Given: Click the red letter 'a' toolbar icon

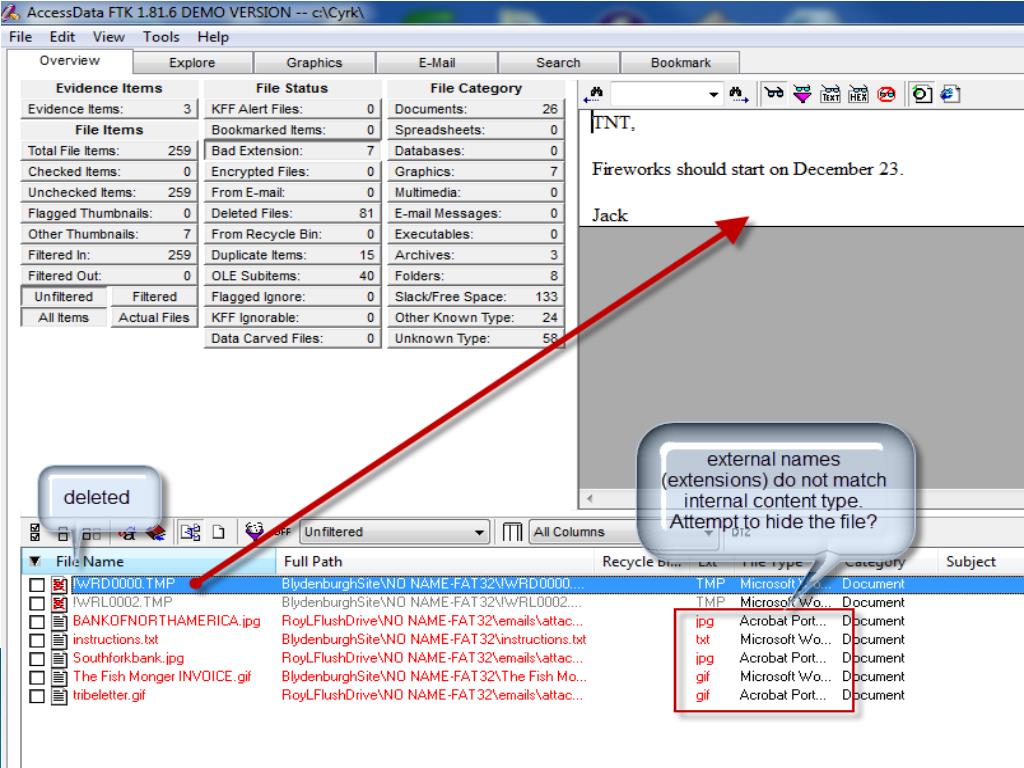Looking at the screenshot, I should pos(128,532).
